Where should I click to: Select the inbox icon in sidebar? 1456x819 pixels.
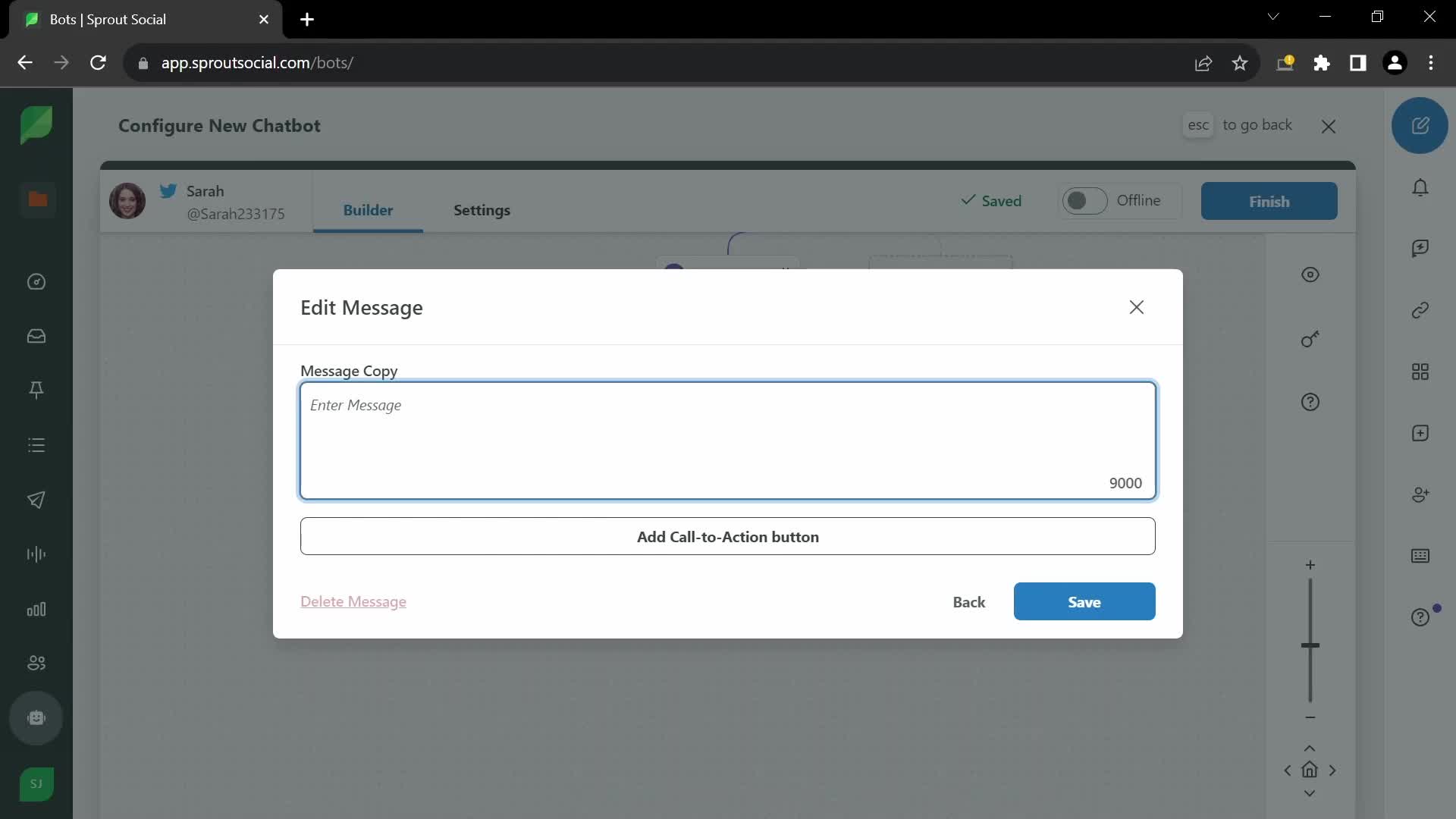[x=37, y=336]
